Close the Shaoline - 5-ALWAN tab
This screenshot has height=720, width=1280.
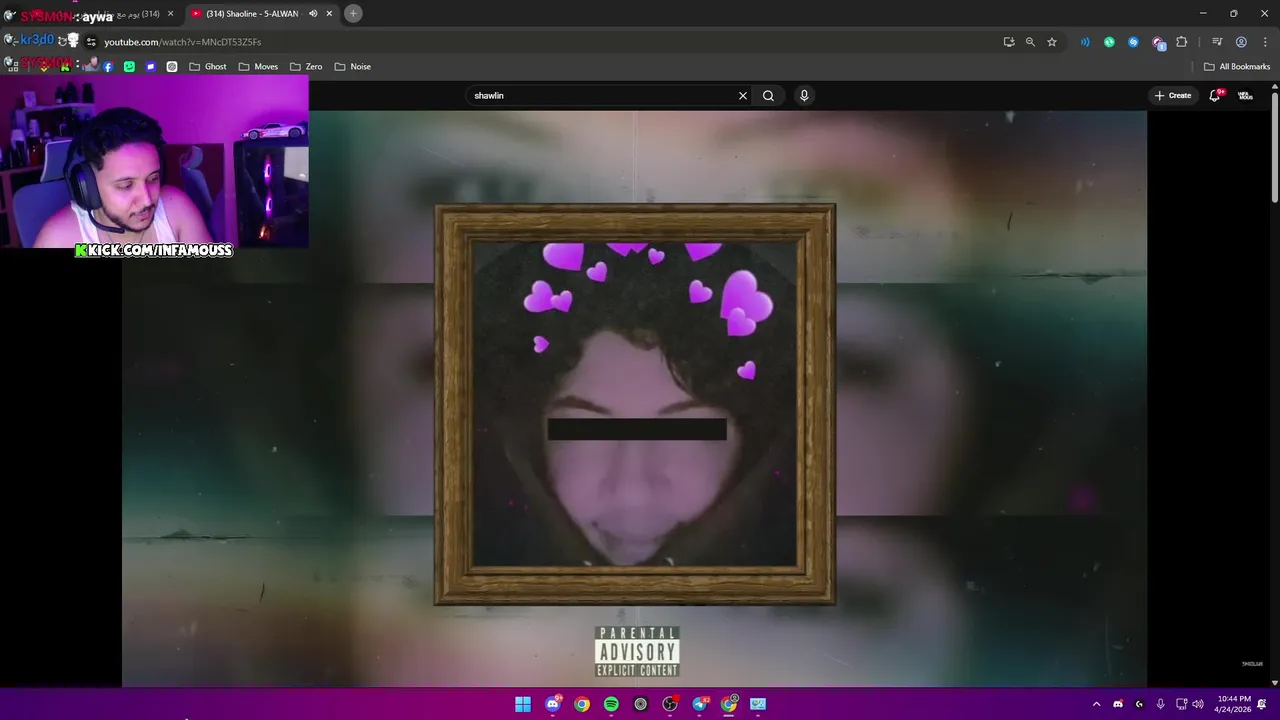[329, 14]
